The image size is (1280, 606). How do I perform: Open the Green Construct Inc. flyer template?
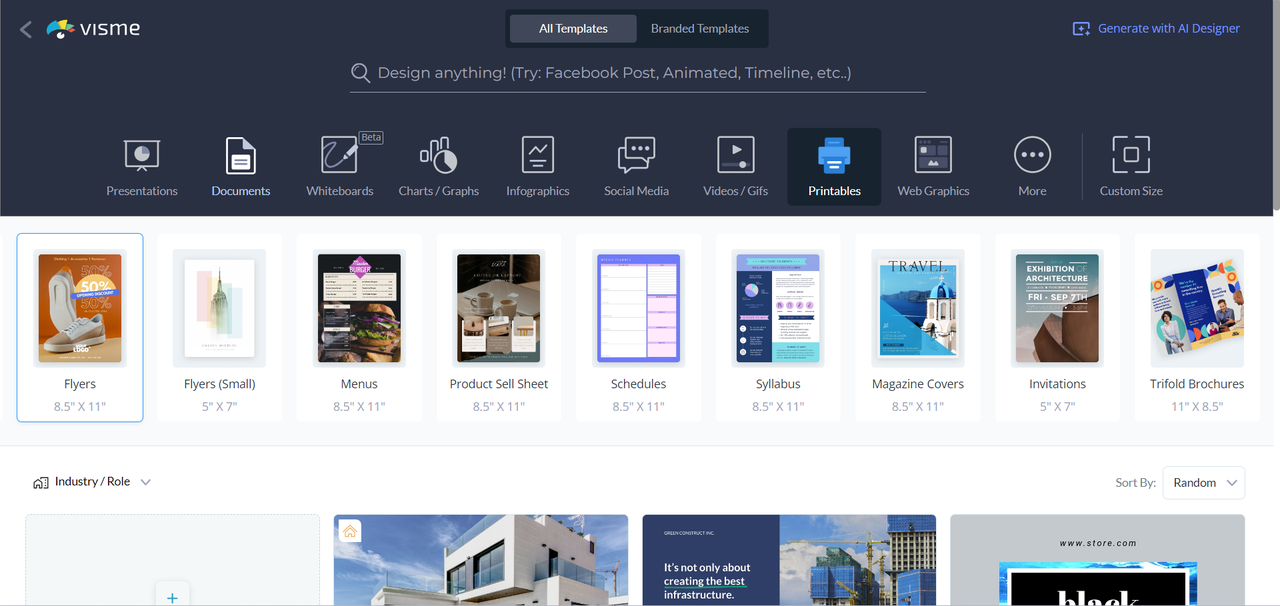click(789, 560)
